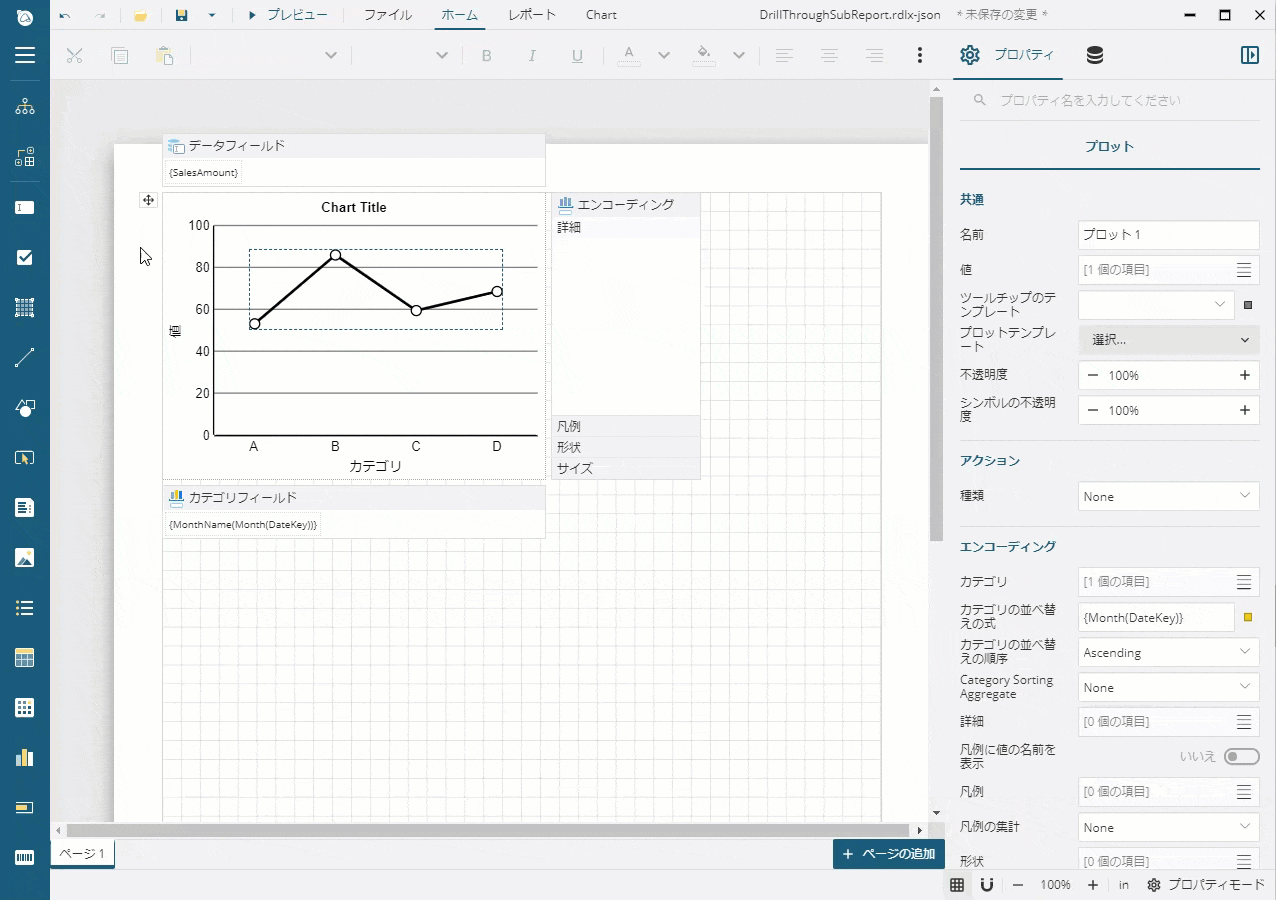Open the data panel database icon
Image resolution: width=1276 pixels, height=900 pixels.
[1094, 55]
